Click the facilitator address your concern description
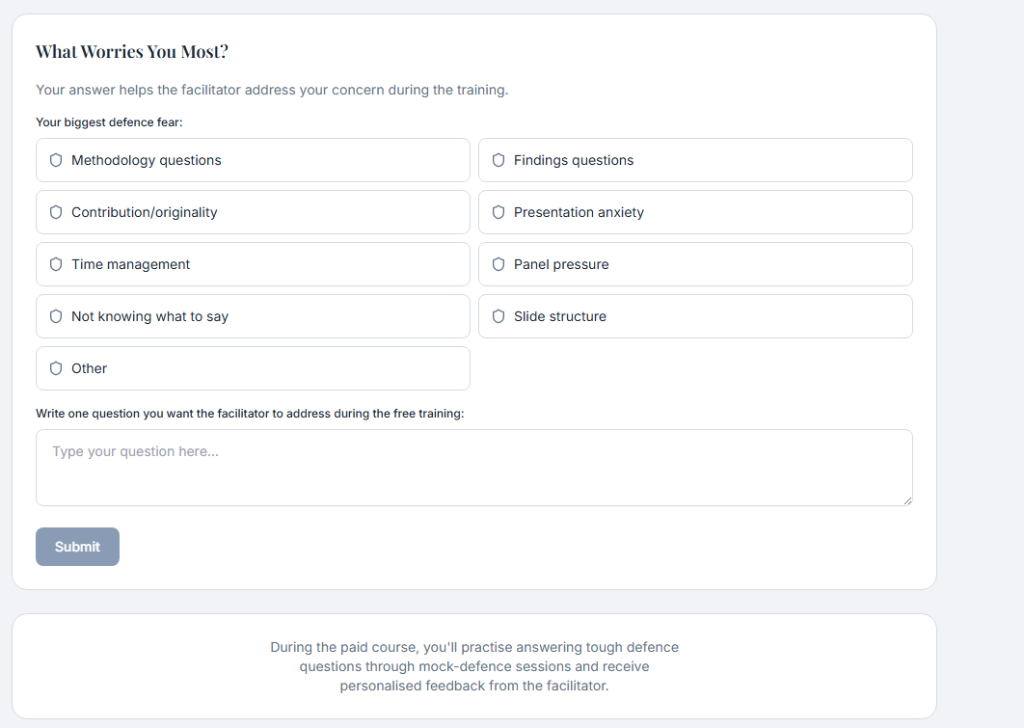The height and width of the screenshot is (728, 1024). [272, 89]
